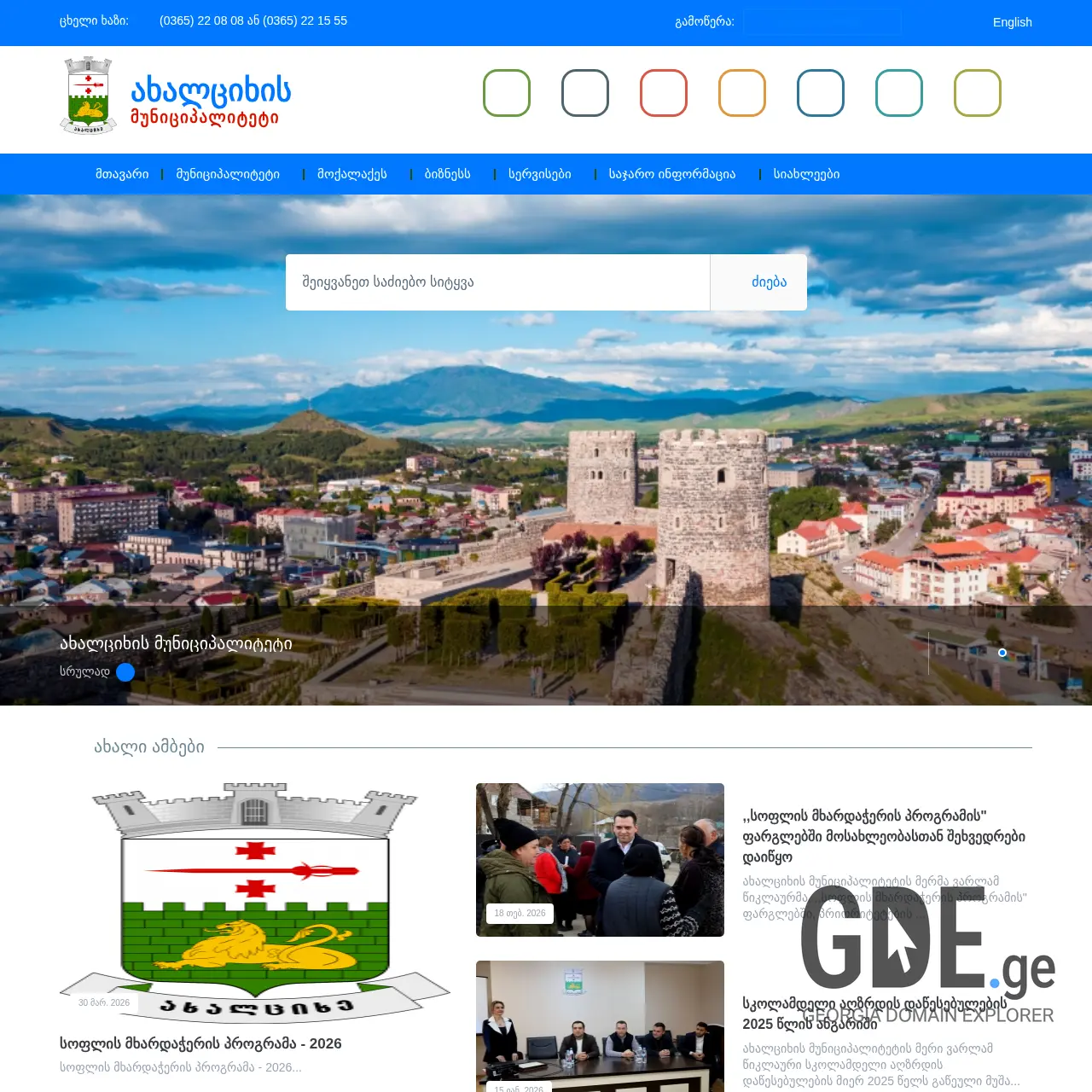Open the მუნიციპალიტეტი menu item
1092x1092 pixels.
pyautogui.click(x=228, y=174)
